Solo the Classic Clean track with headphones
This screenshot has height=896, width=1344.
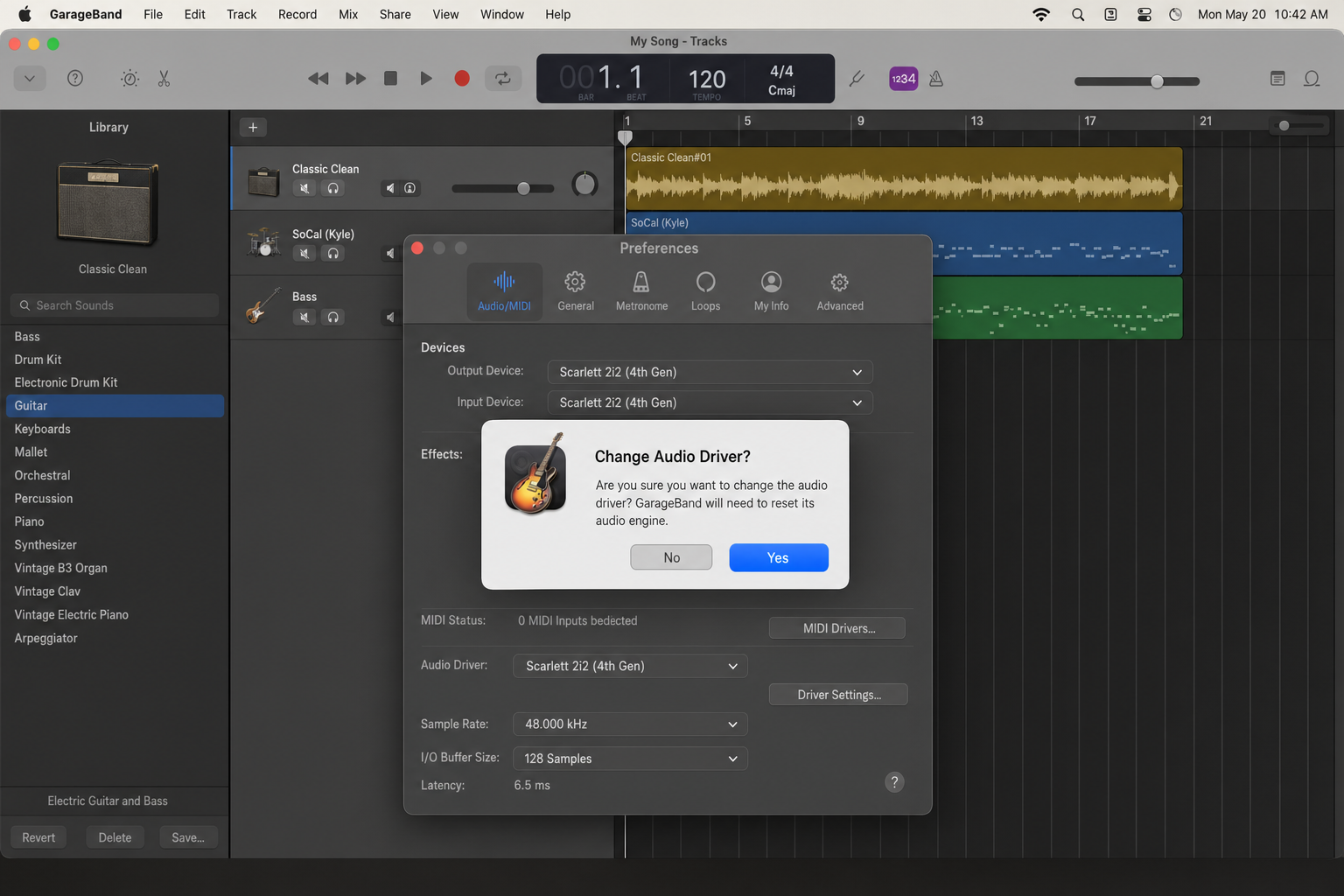click(333, 188)
